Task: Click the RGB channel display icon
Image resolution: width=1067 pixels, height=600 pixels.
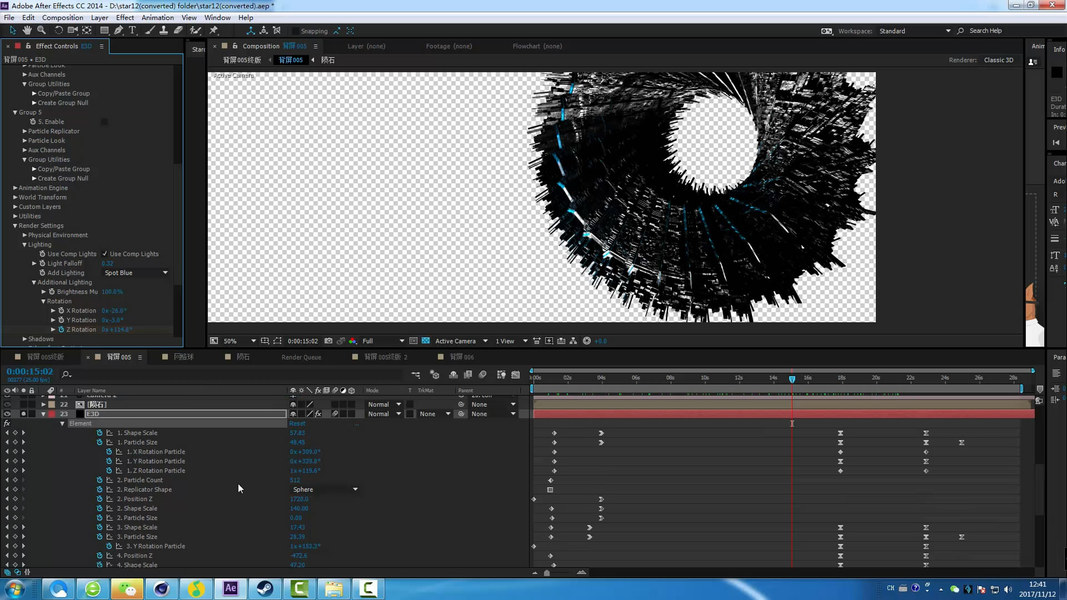Action: click(x=352, y=341)
